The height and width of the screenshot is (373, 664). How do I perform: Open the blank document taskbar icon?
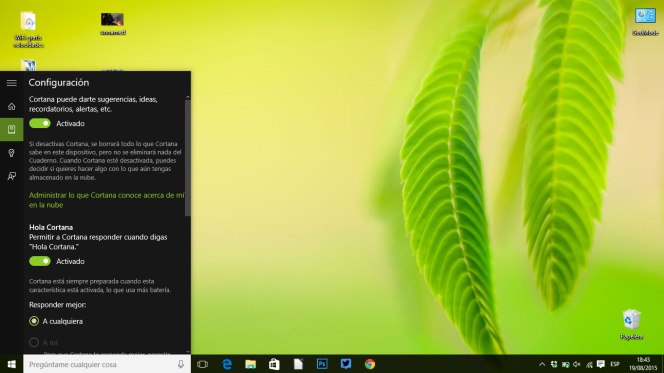[298, 364]
